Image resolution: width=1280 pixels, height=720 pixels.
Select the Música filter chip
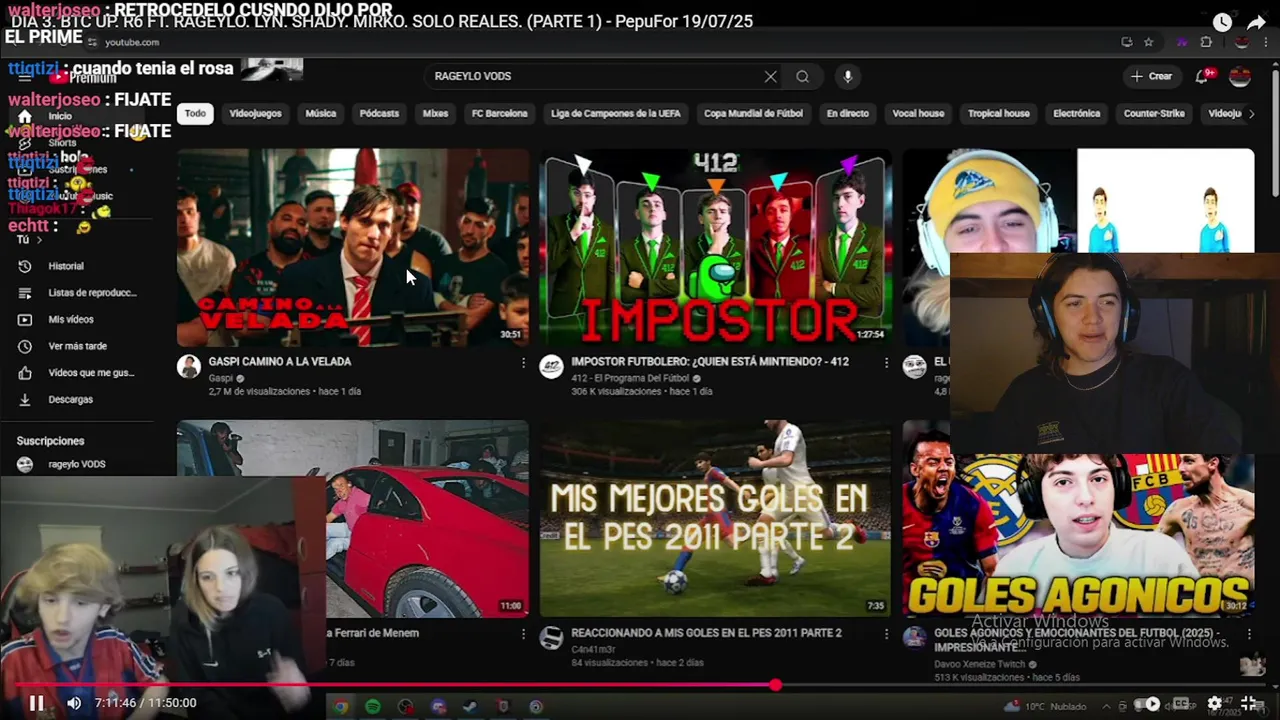coord(320,113)
